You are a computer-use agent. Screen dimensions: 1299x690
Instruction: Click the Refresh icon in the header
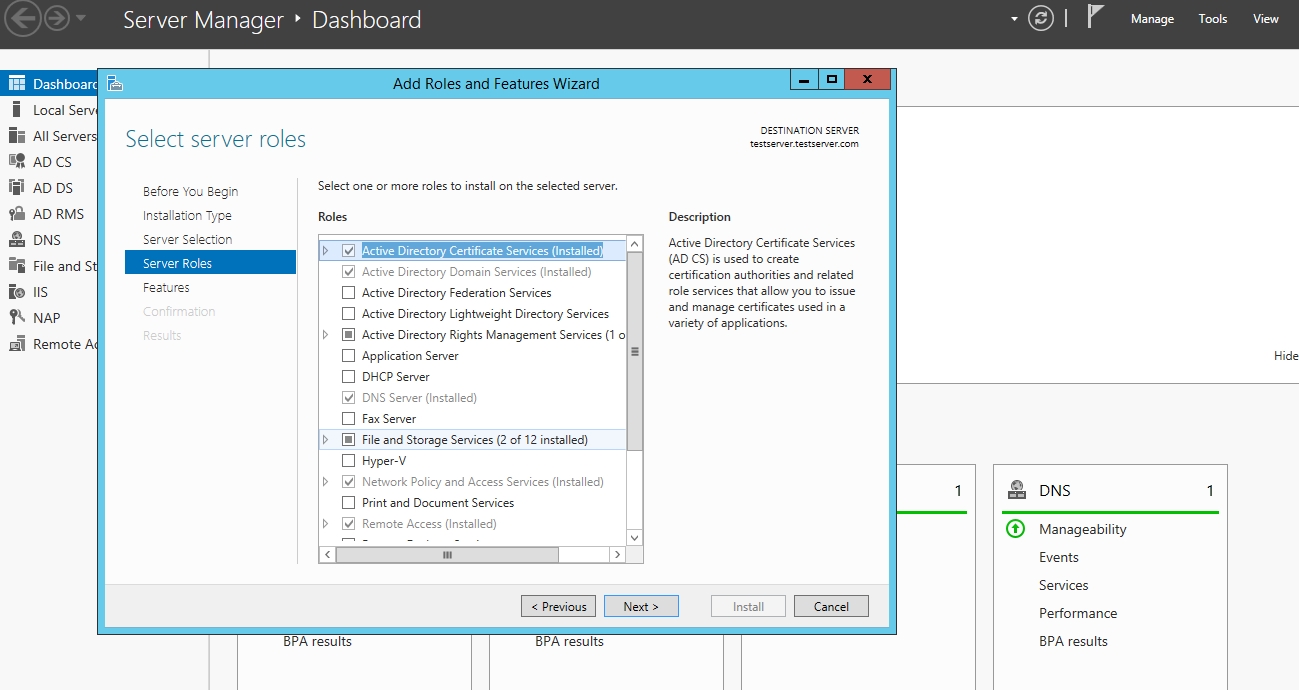(1041, 19)
